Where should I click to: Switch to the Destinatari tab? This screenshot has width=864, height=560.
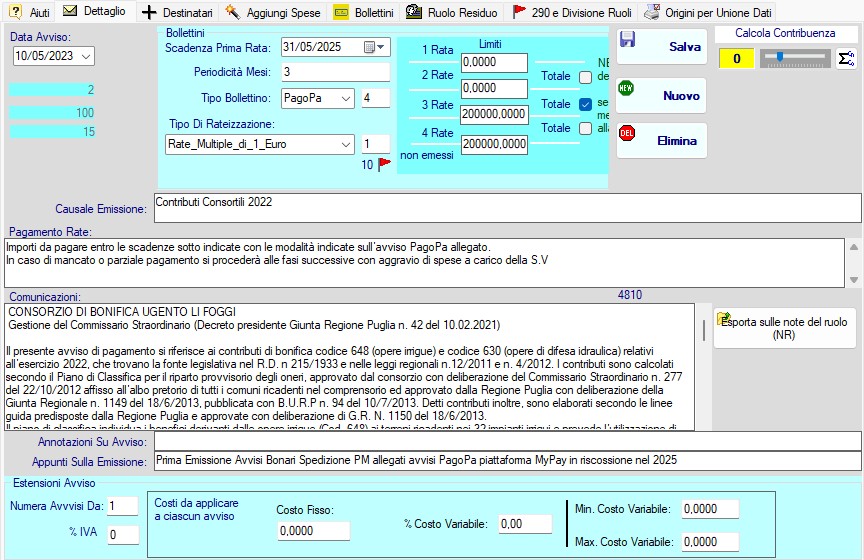(x=177, y=12)
